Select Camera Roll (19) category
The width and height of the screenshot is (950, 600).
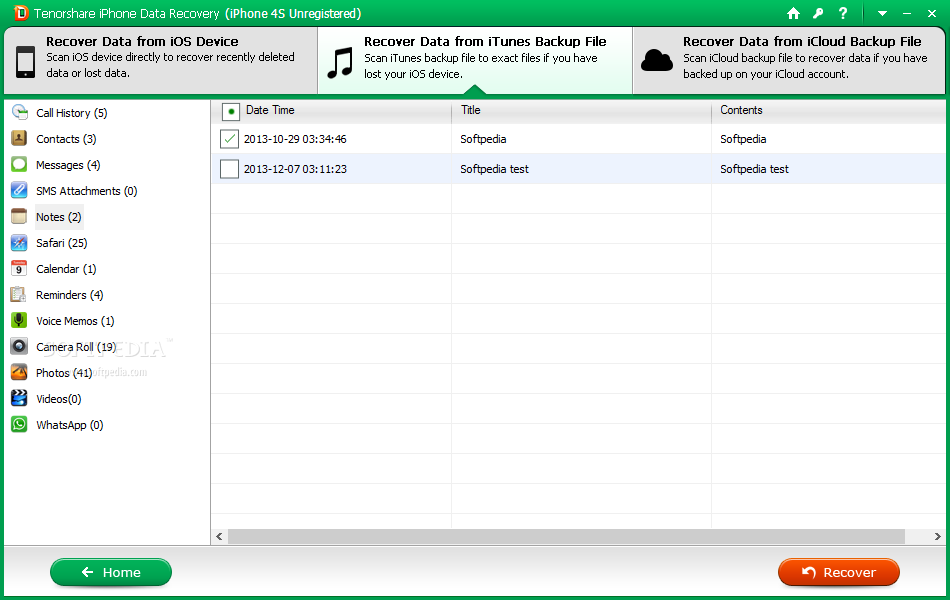[x=76, y=347]
